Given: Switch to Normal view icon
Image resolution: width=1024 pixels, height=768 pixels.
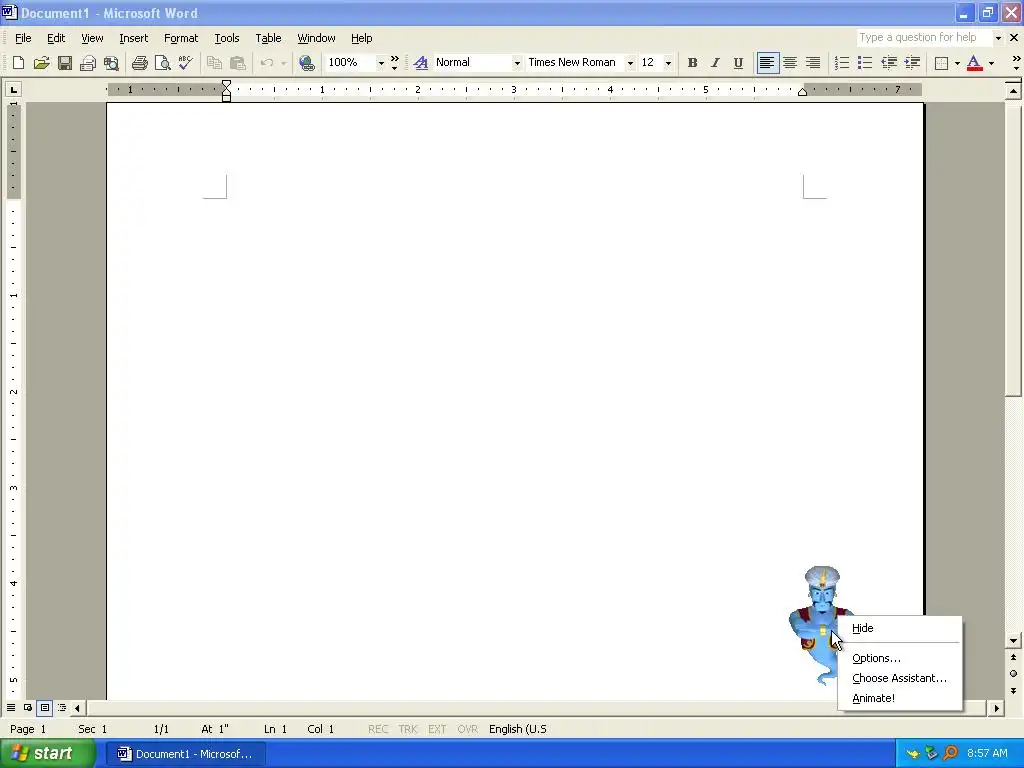Looking at the screenshot, I should click(x=11, y=707).
